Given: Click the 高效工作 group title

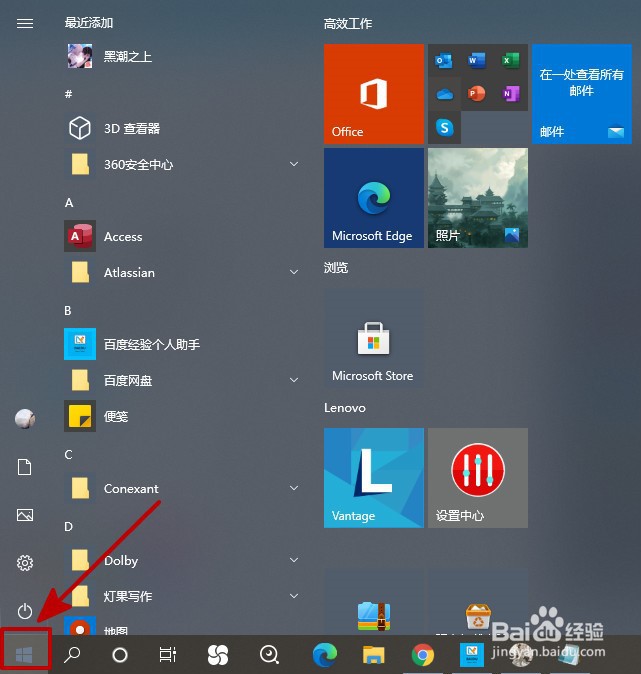Looking at the screenshot, I should click(348, 24).
